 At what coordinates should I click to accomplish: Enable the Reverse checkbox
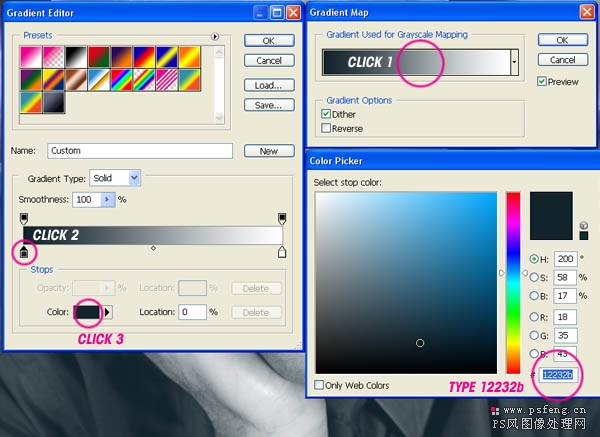click(326, 128)
